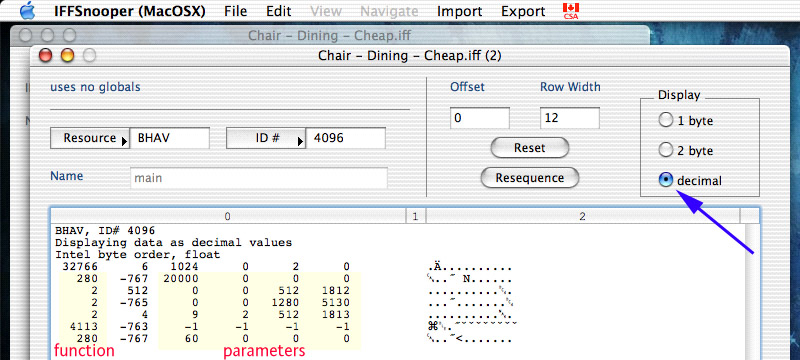Click the value 5130 in the data
The image size is (800, 360).
coord(336,302)
